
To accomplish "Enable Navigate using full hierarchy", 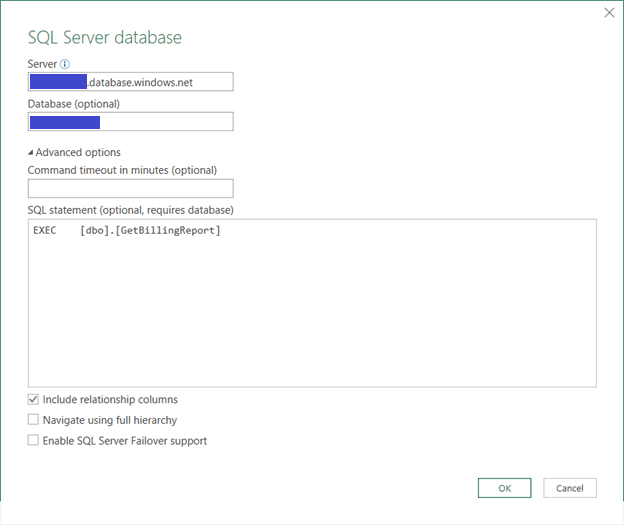I will pos(33,420).
